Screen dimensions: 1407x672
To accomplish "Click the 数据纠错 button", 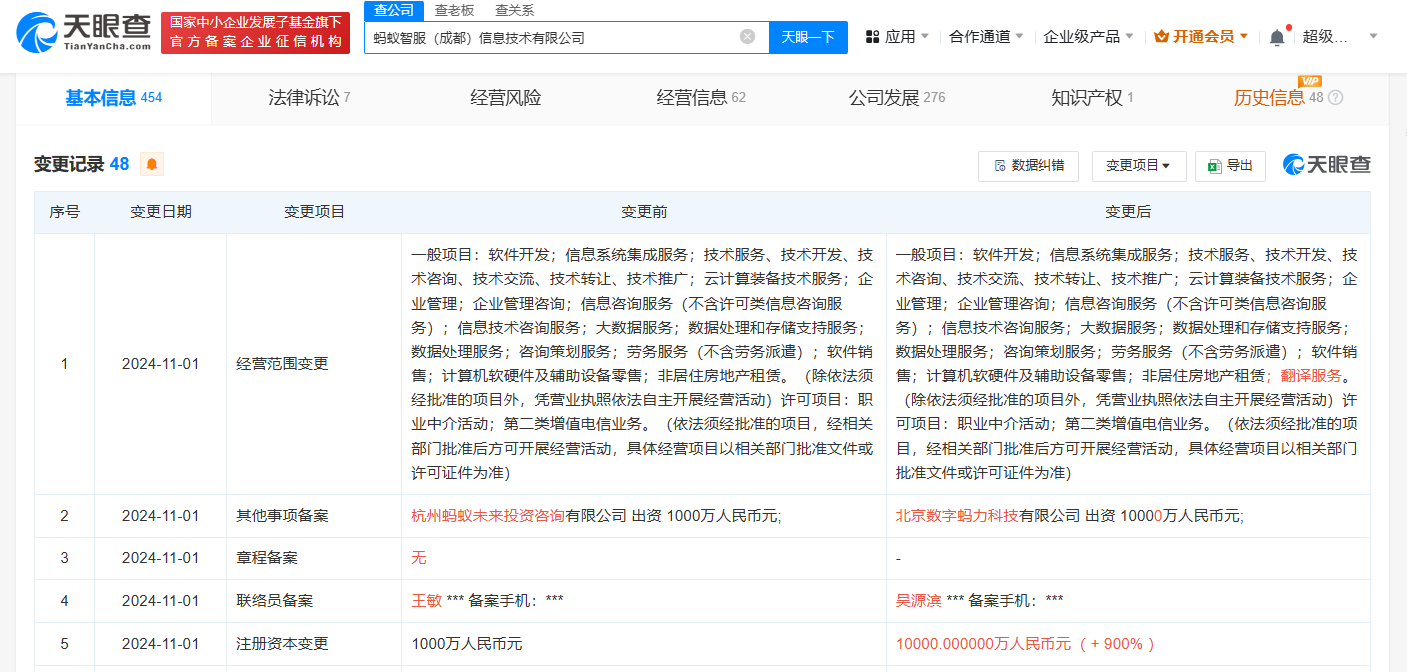I will [x=1028, y=166].
